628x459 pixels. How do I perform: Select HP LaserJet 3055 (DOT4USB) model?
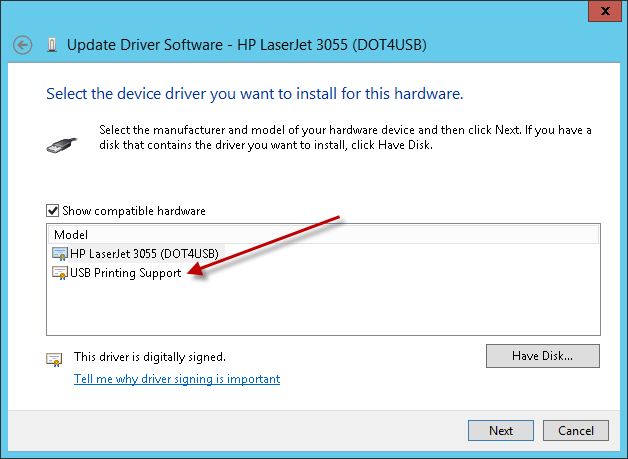144,253
